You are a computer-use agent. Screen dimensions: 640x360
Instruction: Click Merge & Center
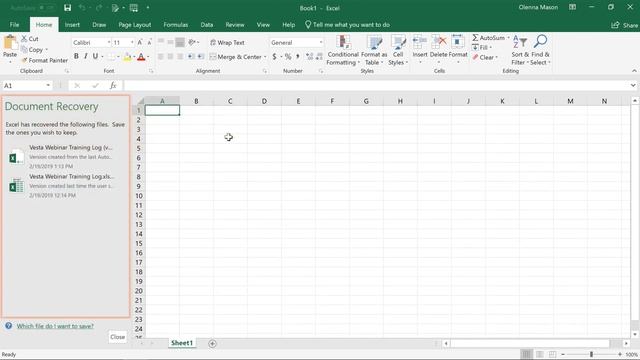tap(236, 57)
